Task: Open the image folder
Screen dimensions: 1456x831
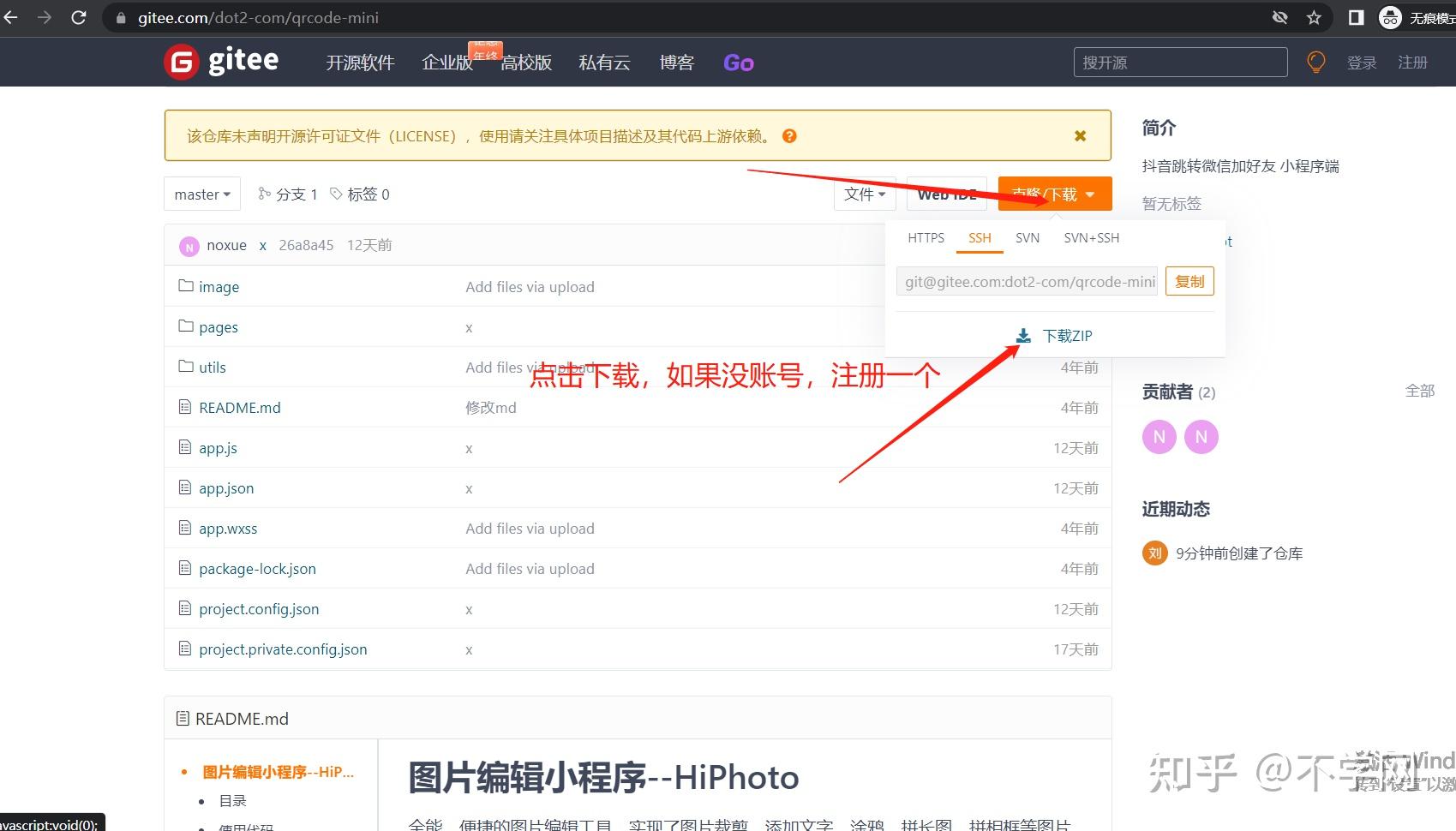Action: 219,286
